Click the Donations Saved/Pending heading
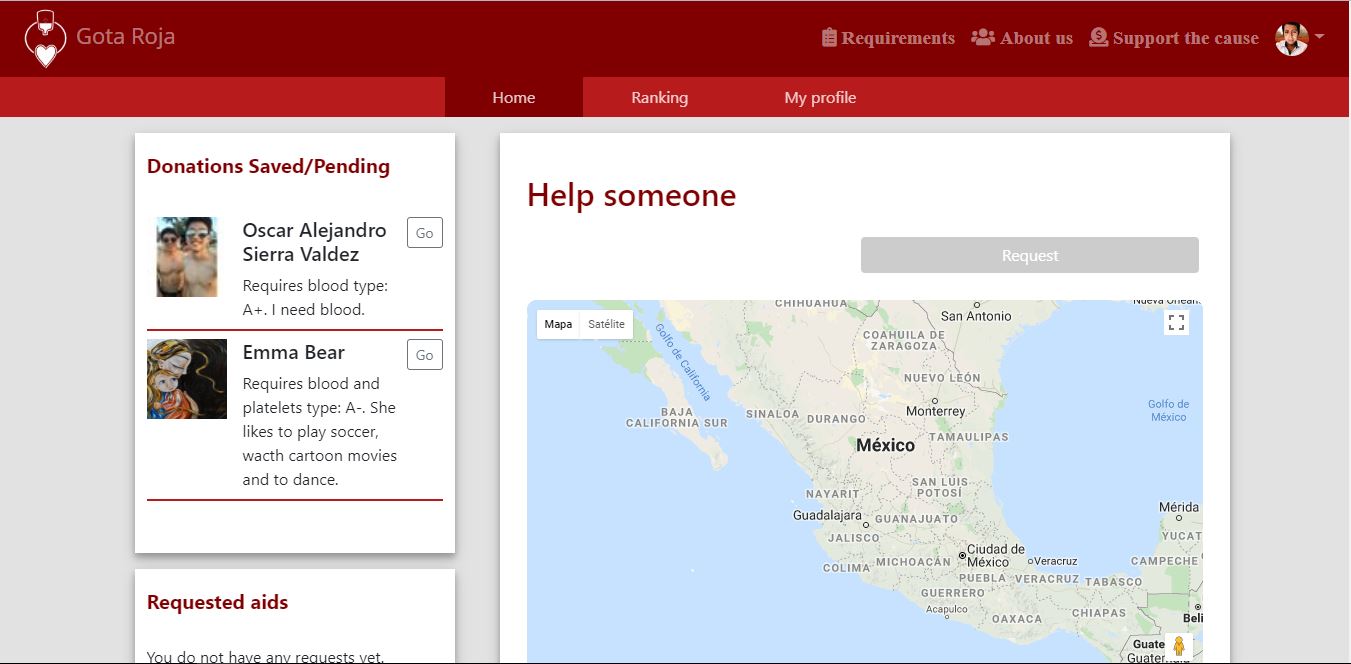Viewport: 1351px width, 664px height. tap(268, 166)
